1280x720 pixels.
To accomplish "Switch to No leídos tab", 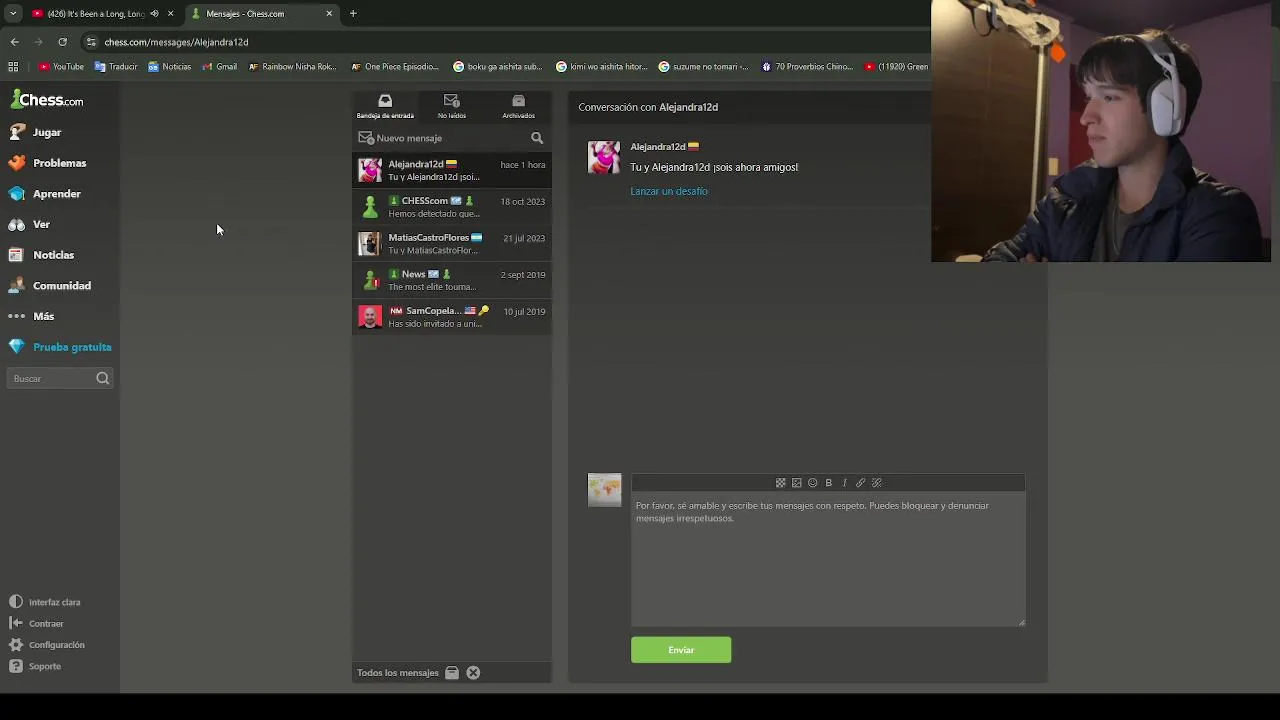I will point(451,106).
